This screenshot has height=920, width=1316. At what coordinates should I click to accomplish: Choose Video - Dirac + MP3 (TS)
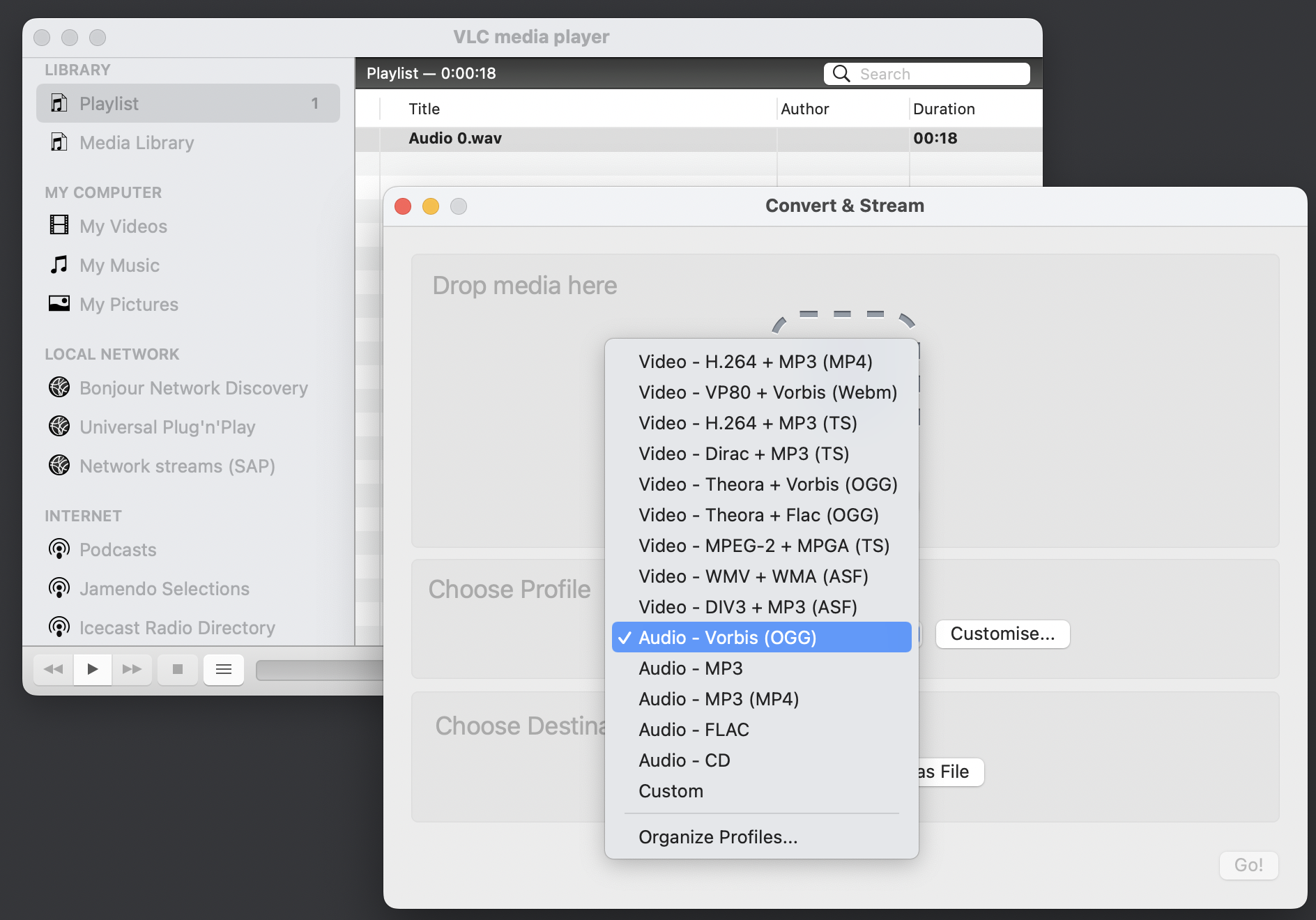tap(762, 454)
